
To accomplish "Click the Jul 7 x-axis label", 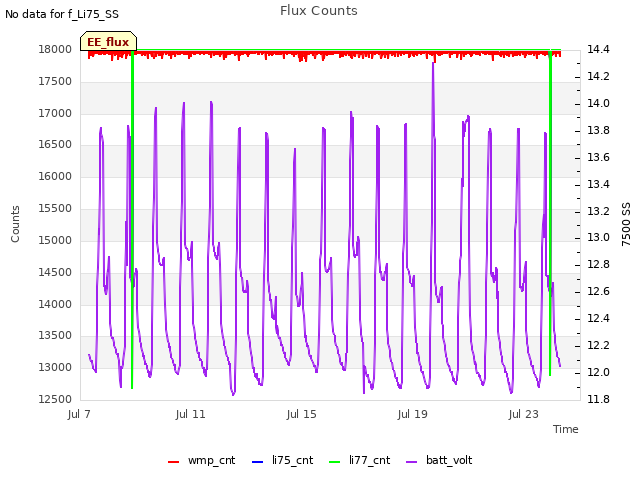I will point(79,414).
